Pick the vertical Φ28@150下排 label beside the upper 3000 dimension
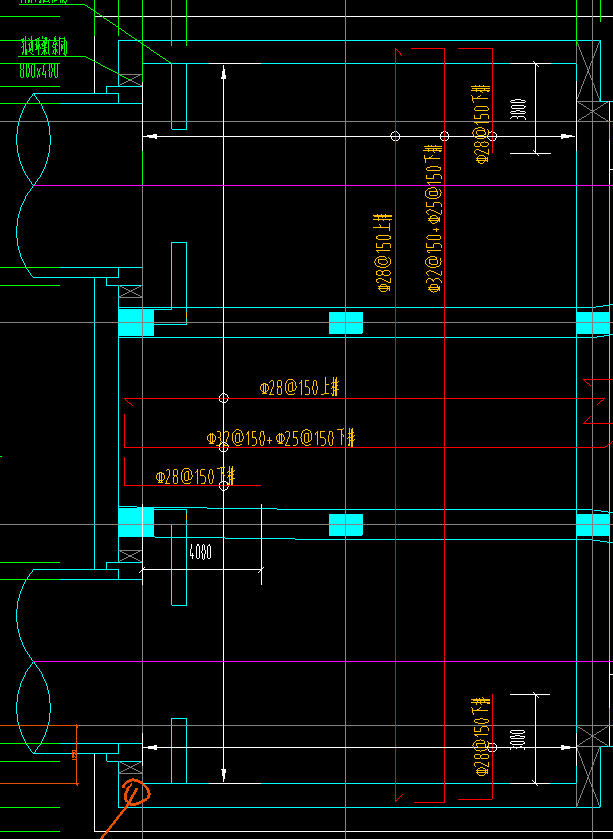This screenshot has width=613, height=839. point(482,124)
